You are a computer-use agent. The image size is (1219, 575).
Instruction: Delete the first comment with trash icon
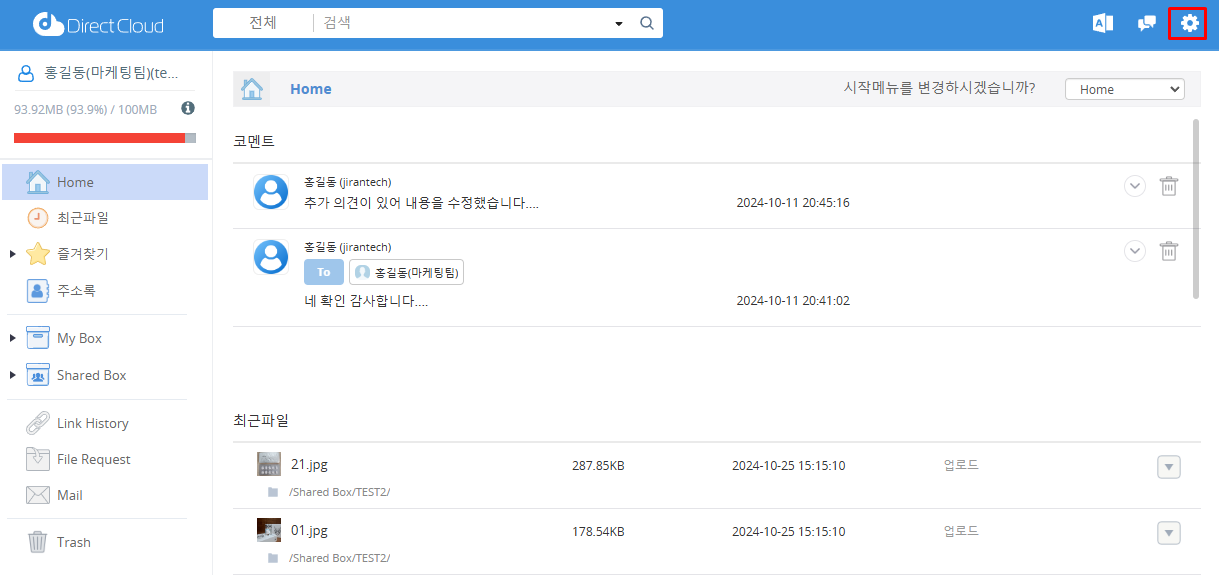[x=1168, y=186]
